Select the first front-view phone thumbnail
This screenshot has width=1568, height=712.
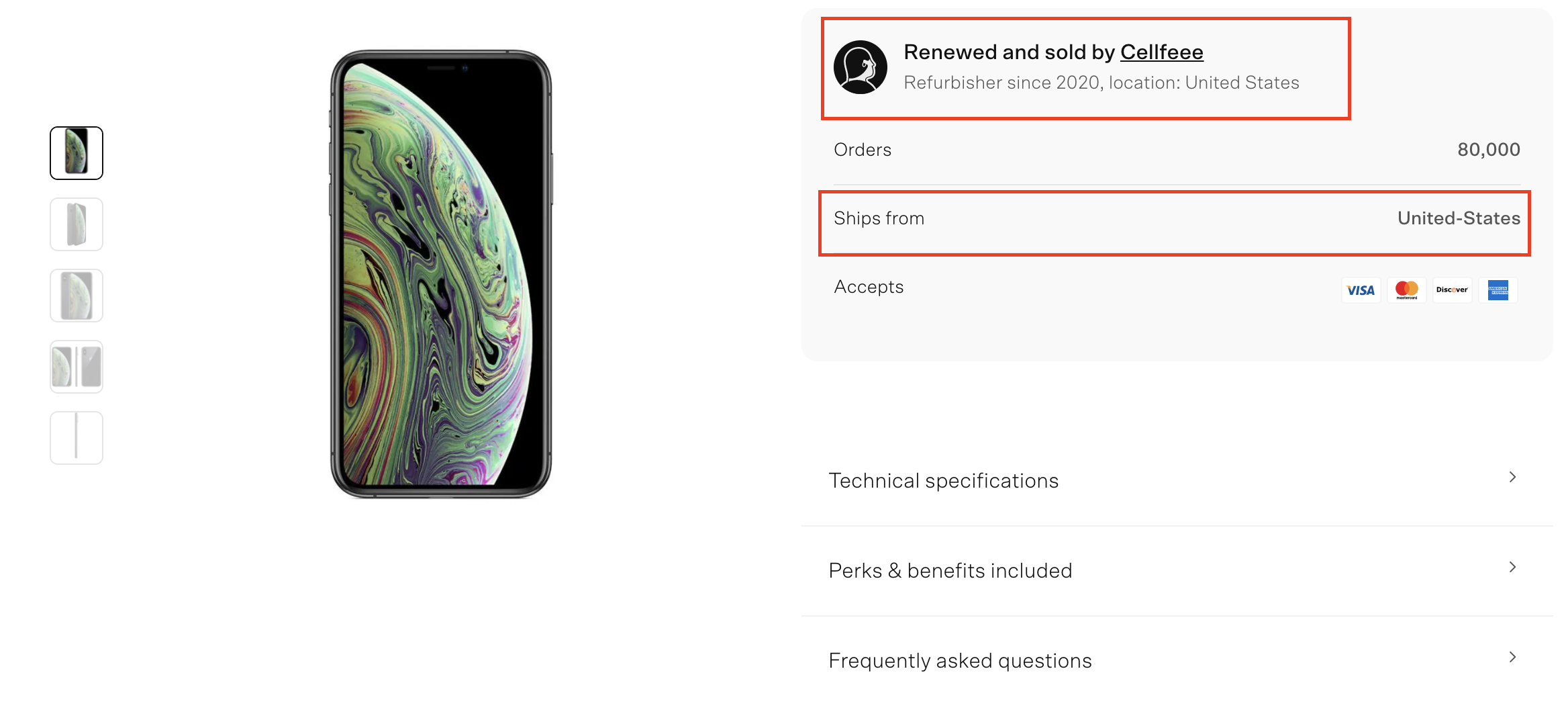(x=77, y=153)
